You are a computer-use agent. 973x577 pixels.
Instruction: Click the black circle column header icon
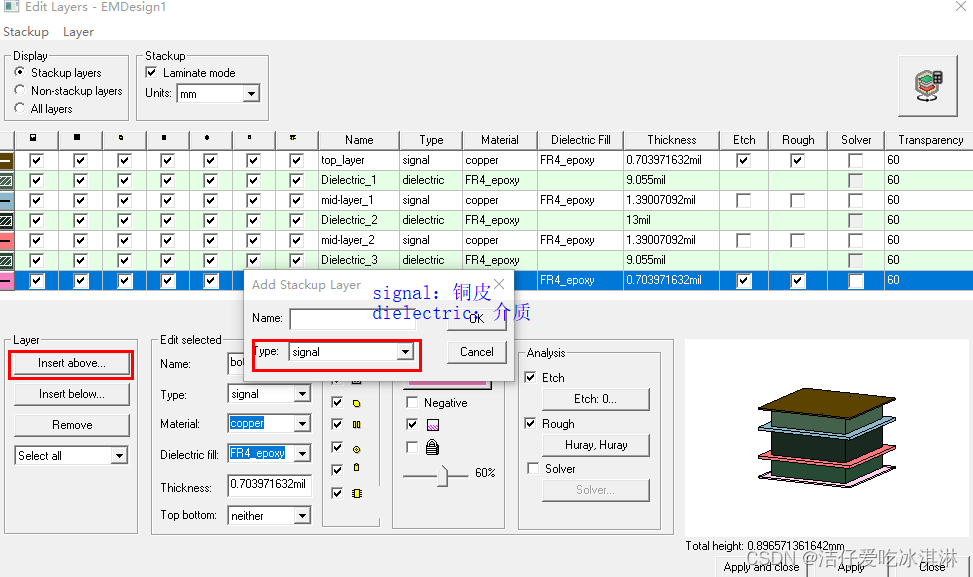click(207, 138)
